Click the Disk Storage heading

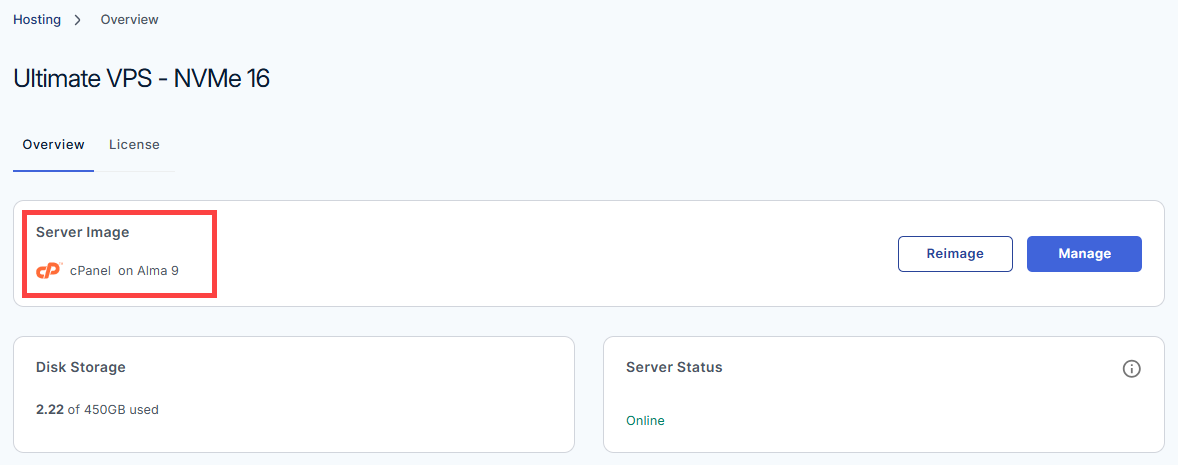[x=80, y=367]
